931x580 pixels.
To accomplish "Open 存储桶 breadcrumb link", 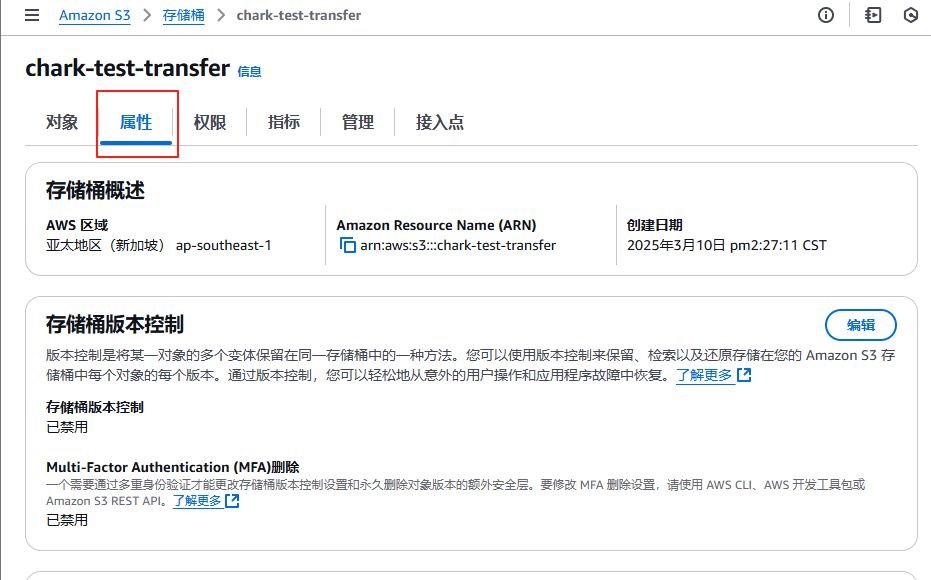I will coord(183,15).
